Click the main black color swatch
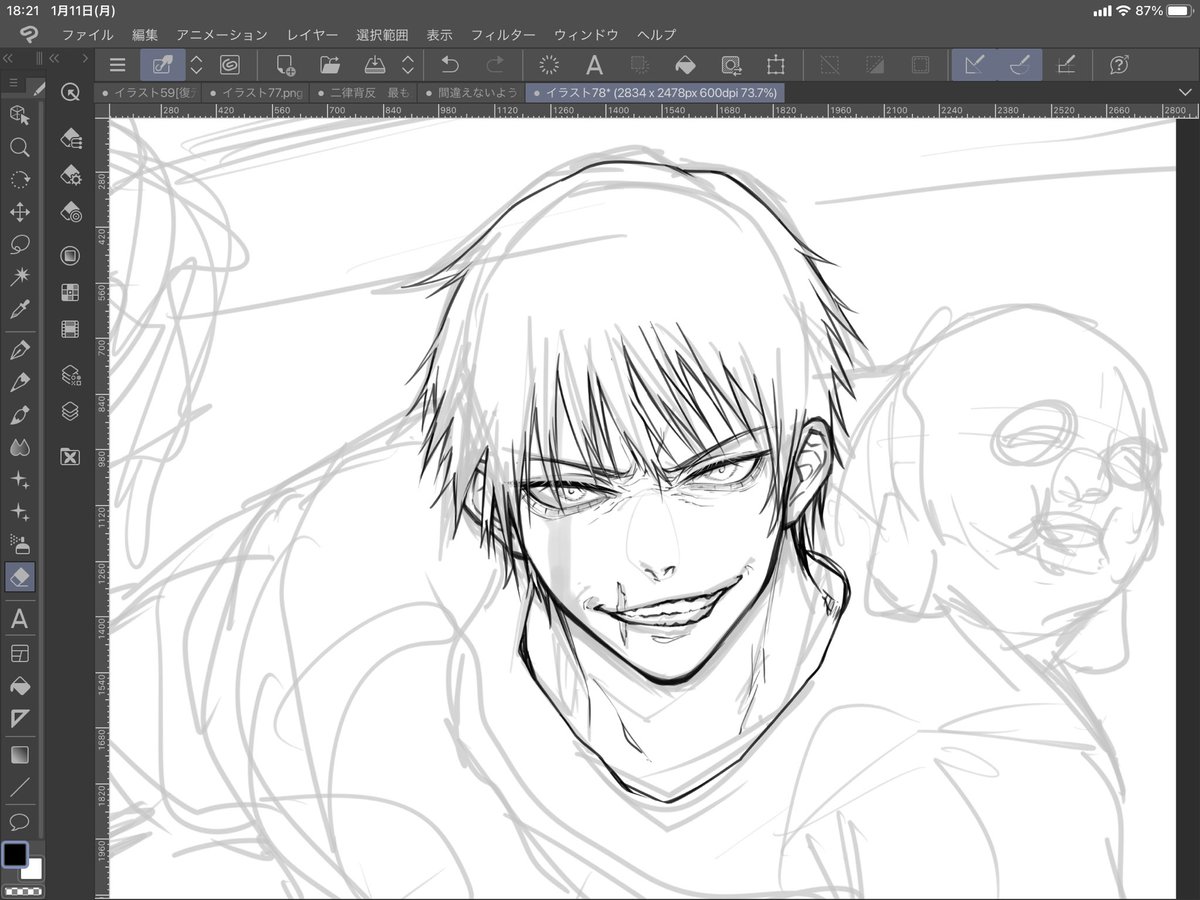 14,855
